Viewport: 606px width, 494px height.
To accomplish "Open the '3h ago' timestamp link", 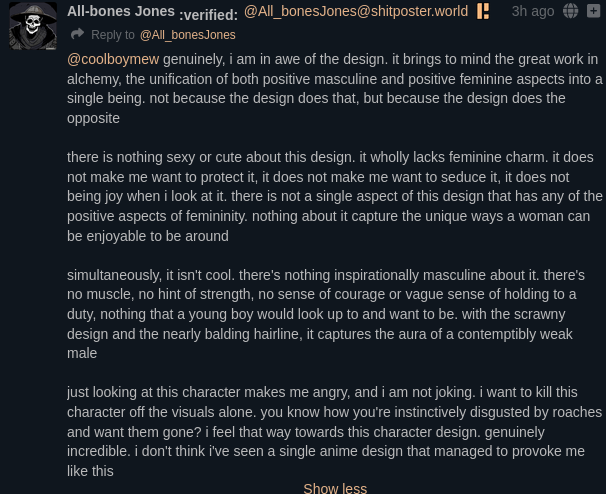I will (x=532, y=11).
